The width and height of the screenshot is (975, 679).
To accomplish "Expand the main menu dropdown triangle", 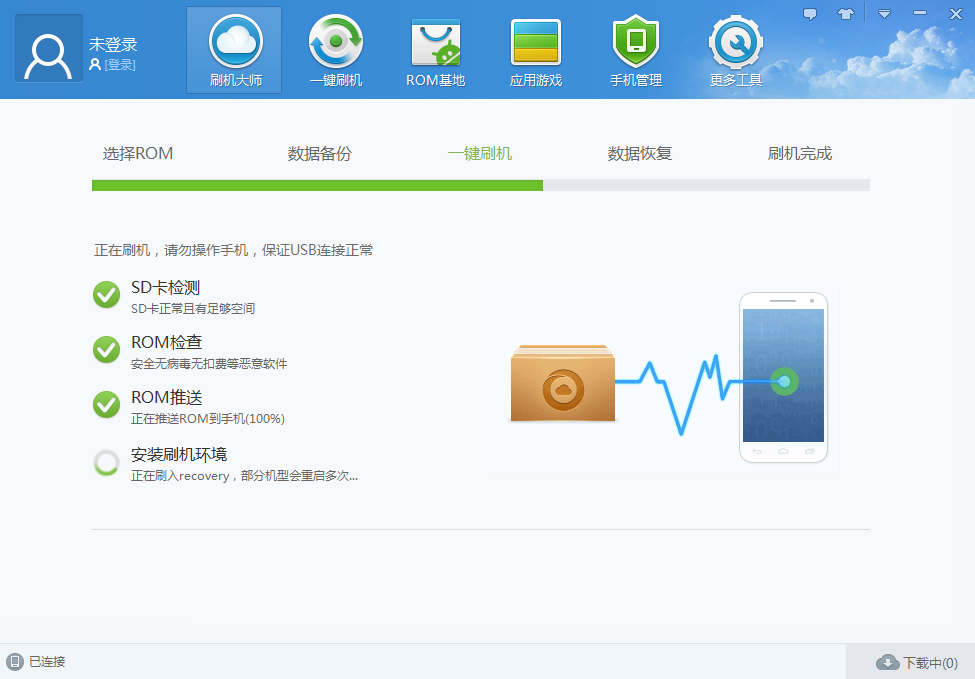I will pyautogui.click(x=884, y=14).
